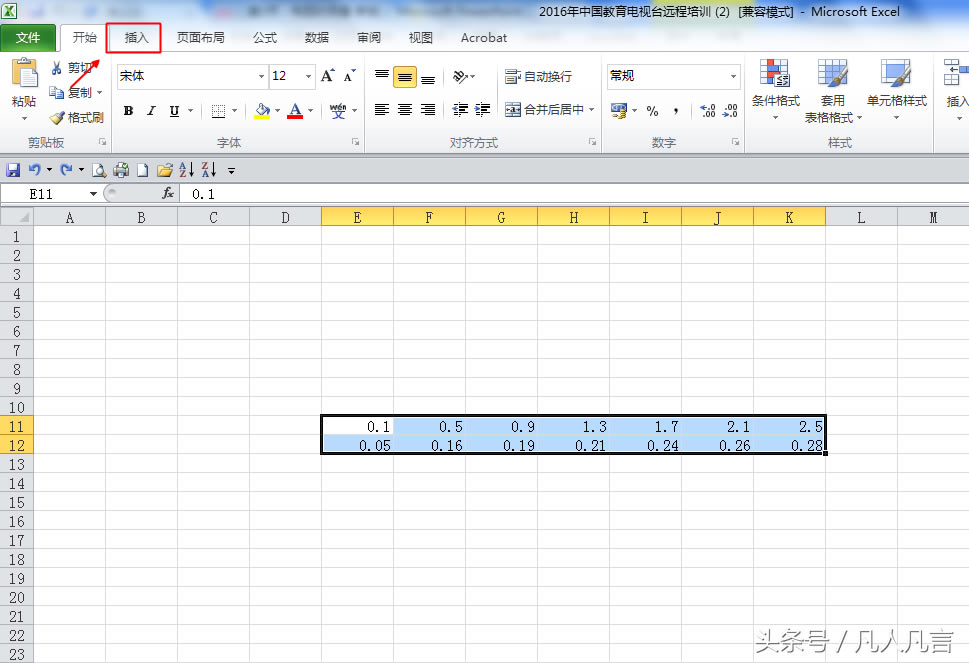Open the 公式 formulas tab
Image resolution: width=969 pixels, height=663 pixels.
[x=265, y=38]
